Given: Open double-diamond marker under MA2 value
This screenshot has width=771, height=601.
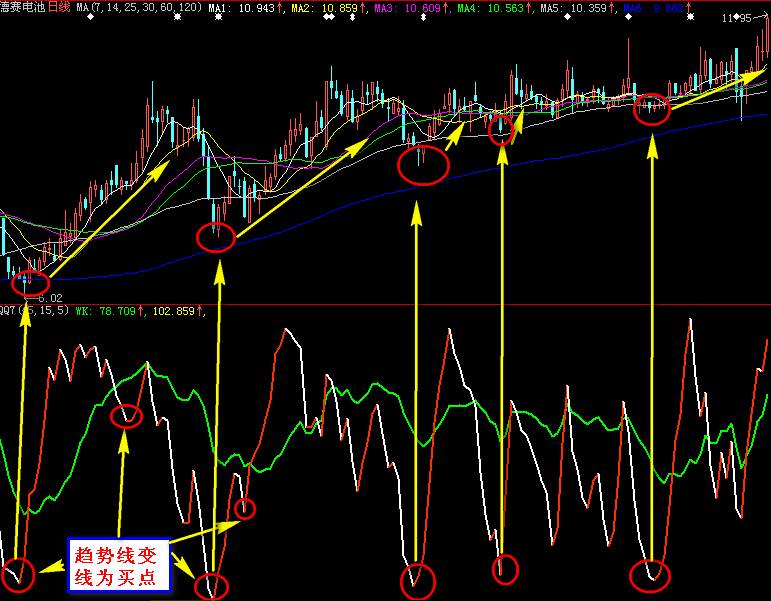Looking at the screenshot, I should tap(329, 17).
